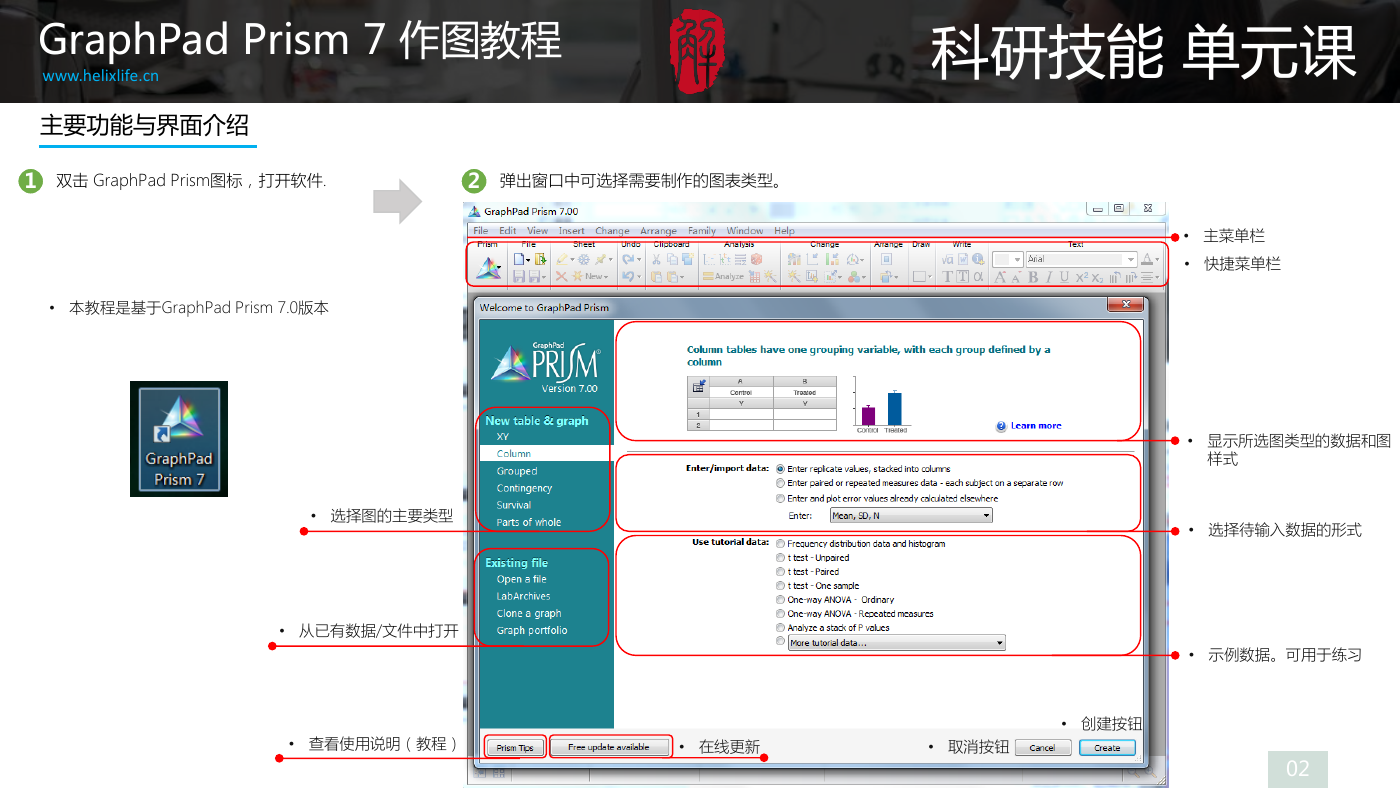Screen dimensions: 1400x788
Task: Choose One-way ANOVA - Repeated measures radio
Action: [x=781, y=613]
